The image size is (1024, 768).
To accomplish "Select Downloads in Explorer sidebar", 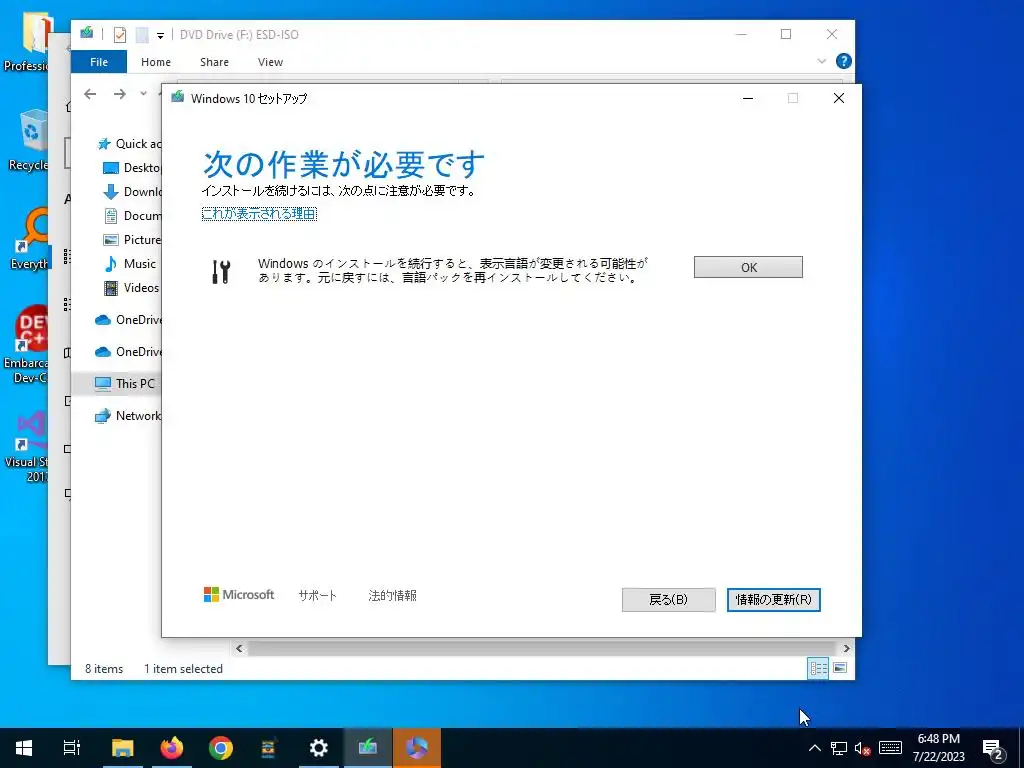I will click(133, 192).
